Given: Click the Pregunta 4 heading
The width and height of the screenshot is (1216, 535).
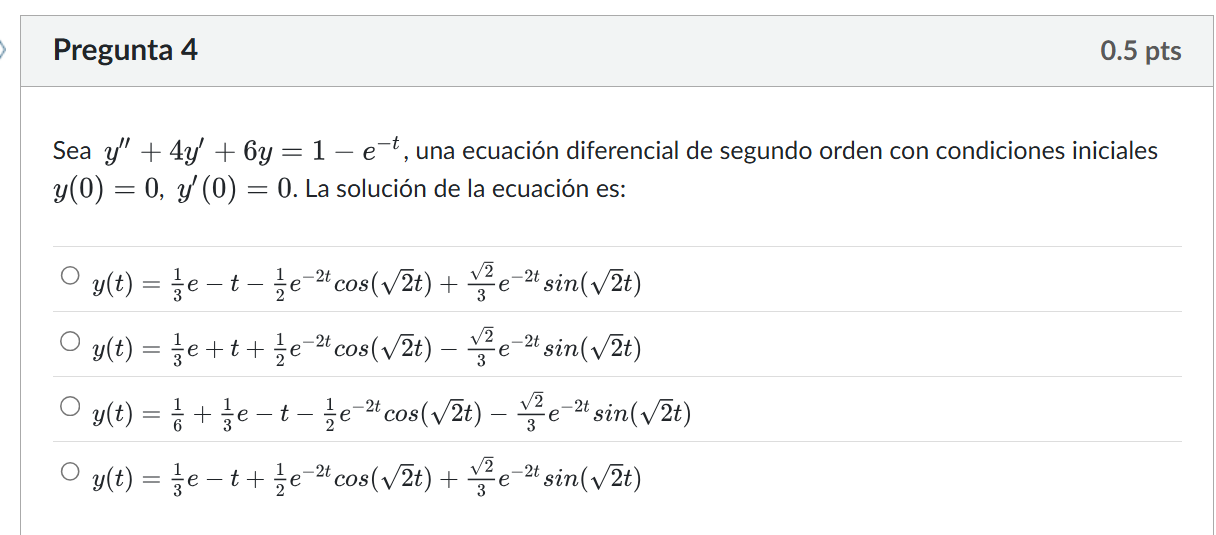Looking at the screenshot, I should (125, 50).
